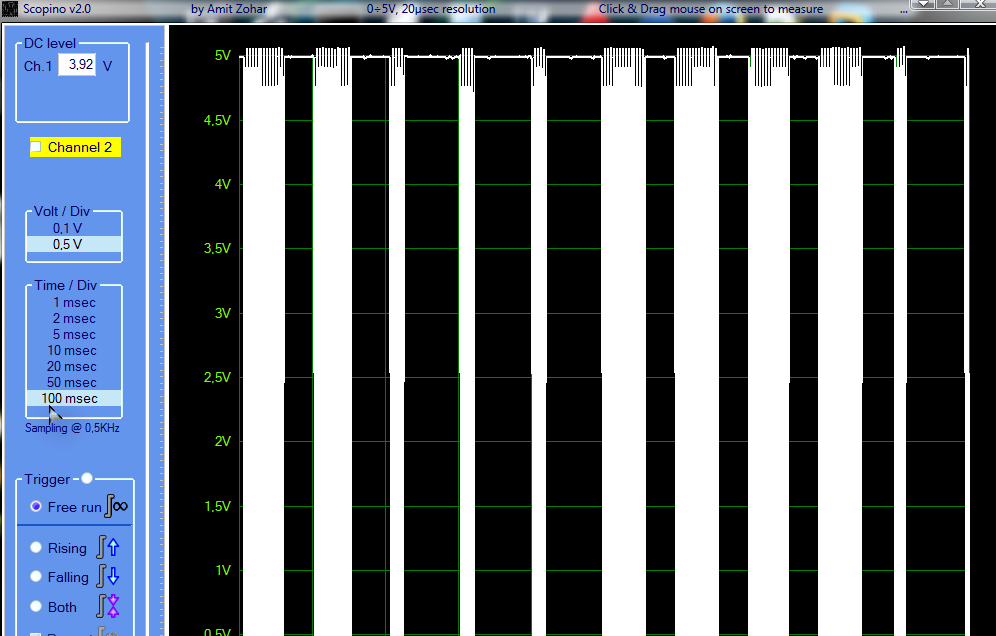
Task: Set Volt / Div to 0,1 V
Action: point(68,228)
